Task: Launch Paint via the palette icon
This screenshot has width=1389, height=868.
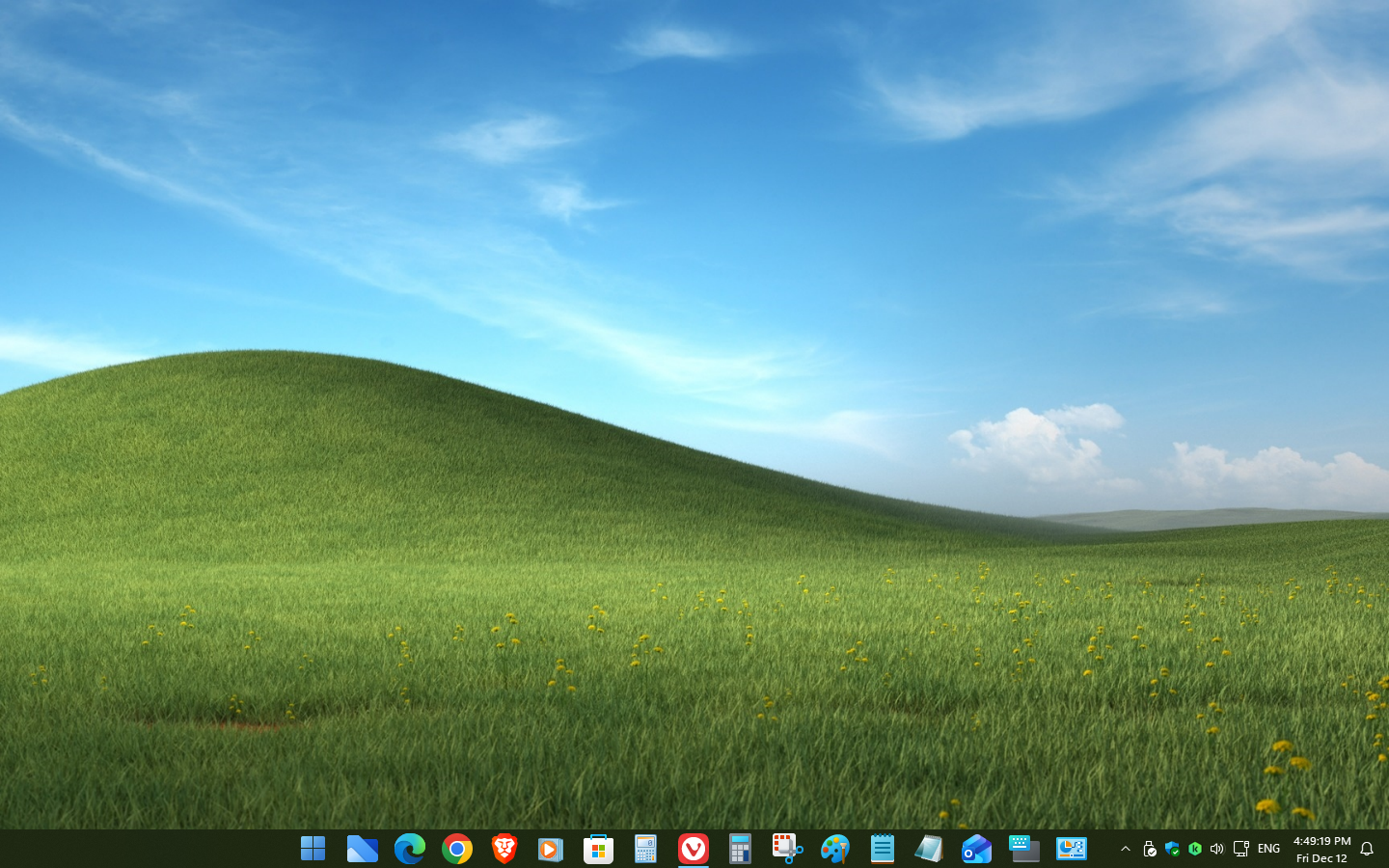Action: point(834,849)
